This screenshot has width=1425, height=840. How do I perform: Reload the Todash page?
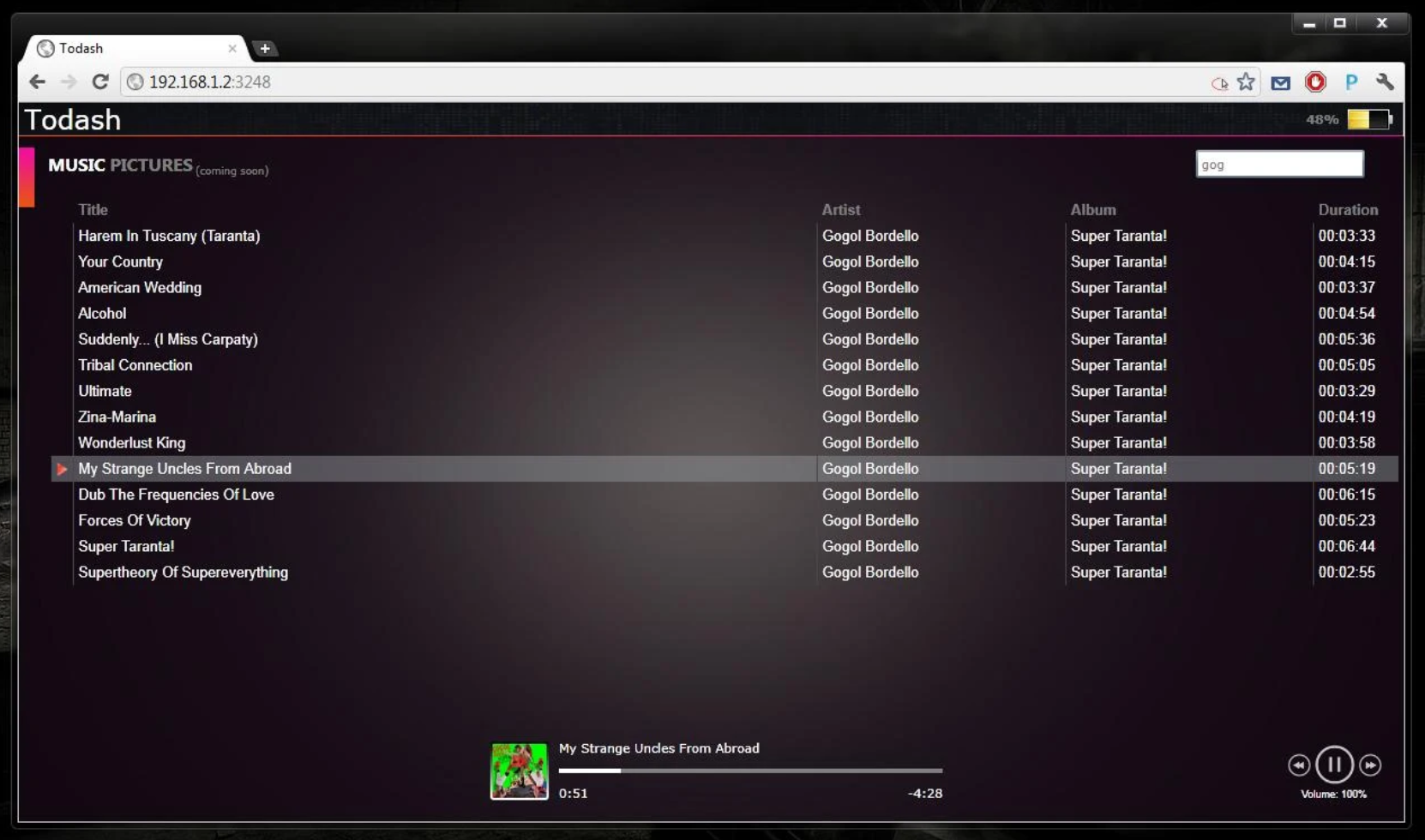coord(100,81)
